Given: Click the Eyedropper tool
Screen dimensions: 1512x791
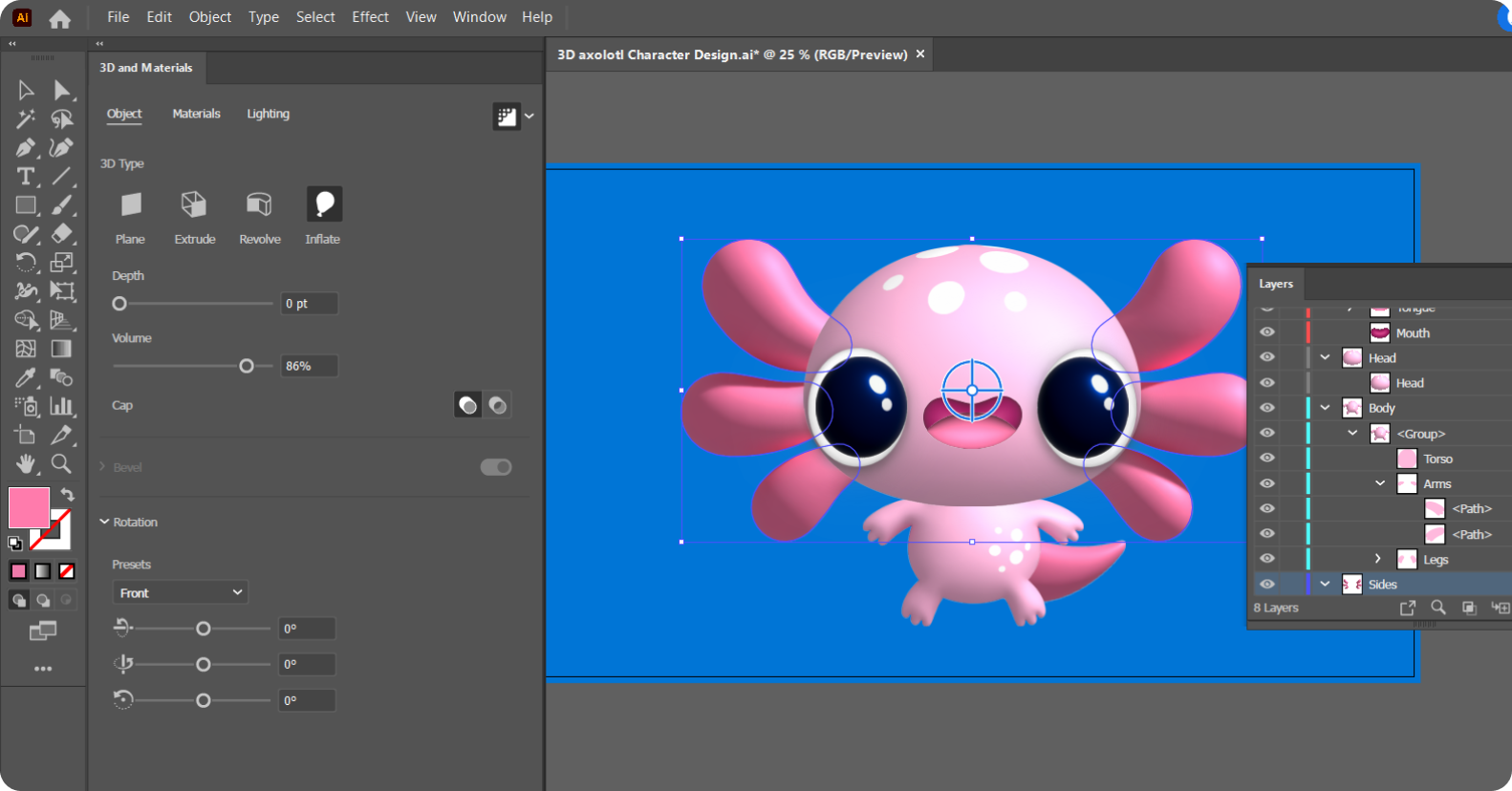Looking at the screenshot, I should click(x=26, y=377).
